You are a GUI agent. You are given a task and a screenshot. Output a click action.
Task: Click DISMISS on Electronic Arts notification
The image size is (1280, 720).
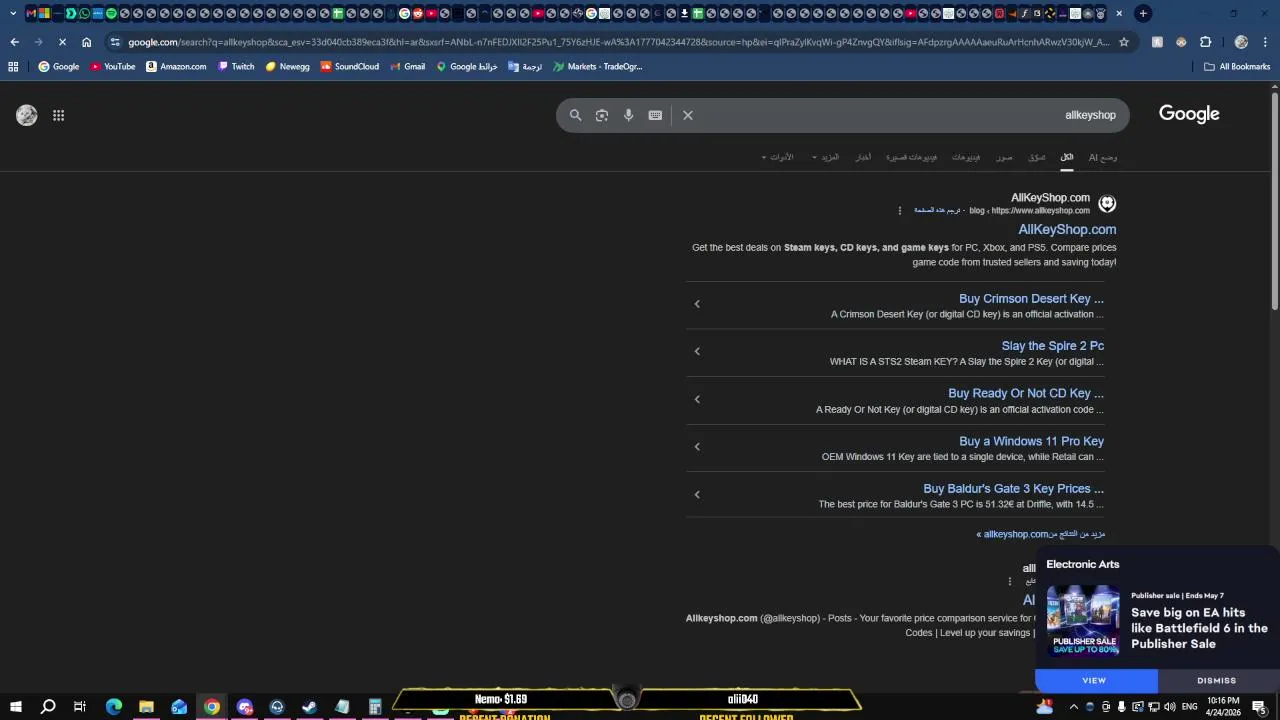[1216, 680]
